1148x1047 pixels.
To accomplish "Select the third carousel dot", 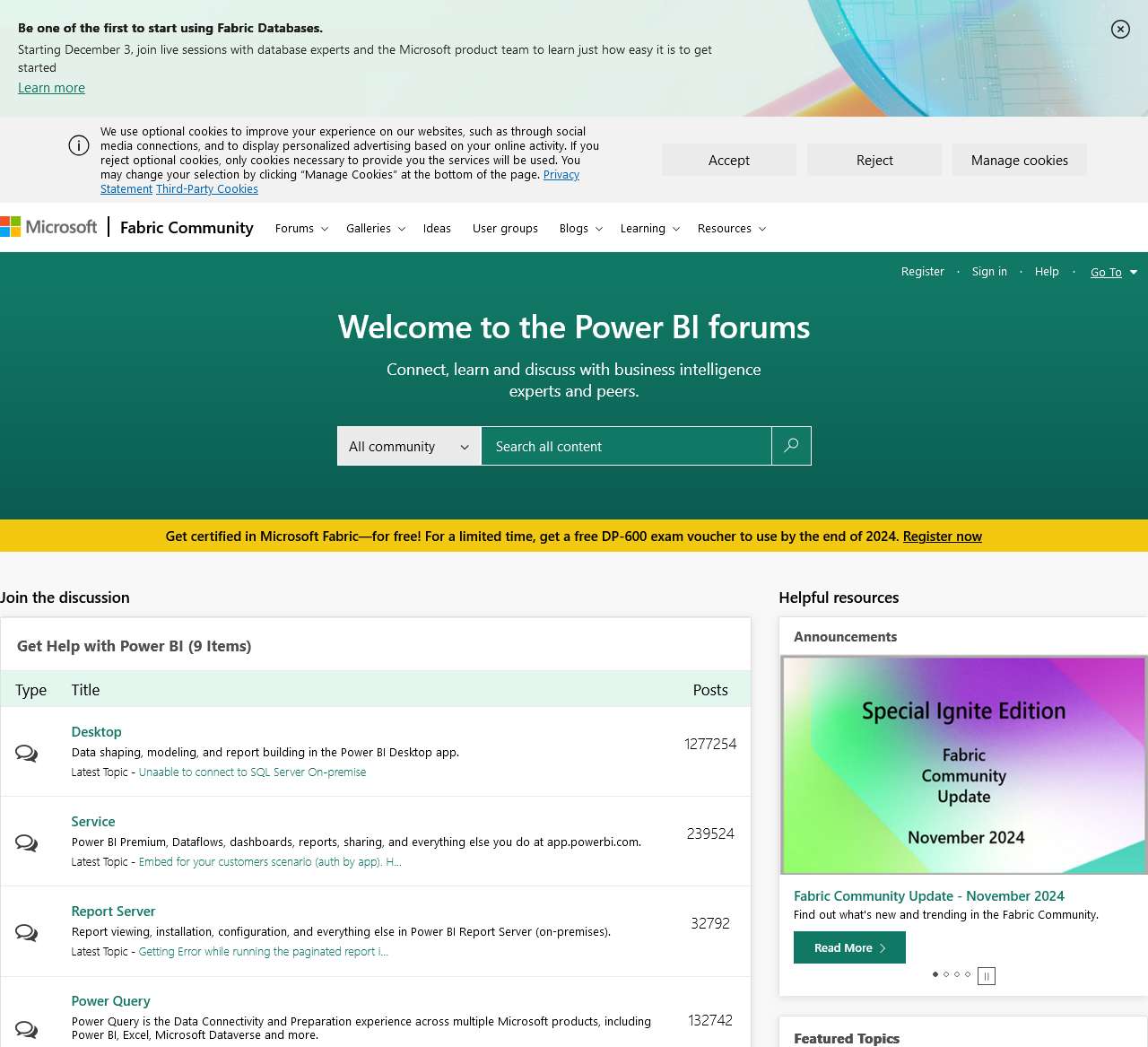I will point(957,974).
